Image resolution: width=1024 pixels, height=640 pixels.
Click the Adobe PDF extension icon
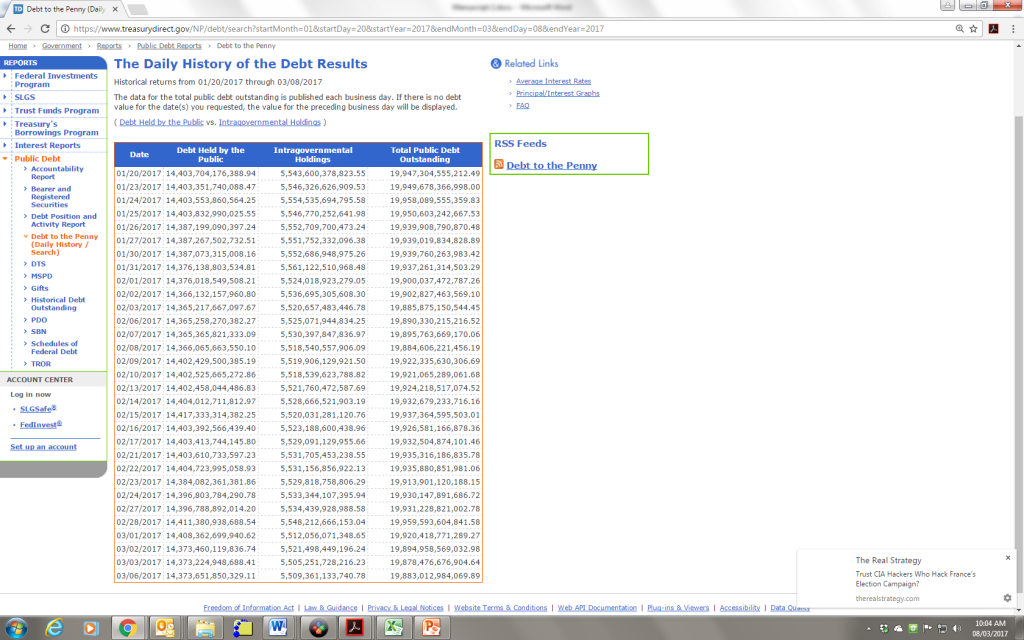[x=993, y=29]
